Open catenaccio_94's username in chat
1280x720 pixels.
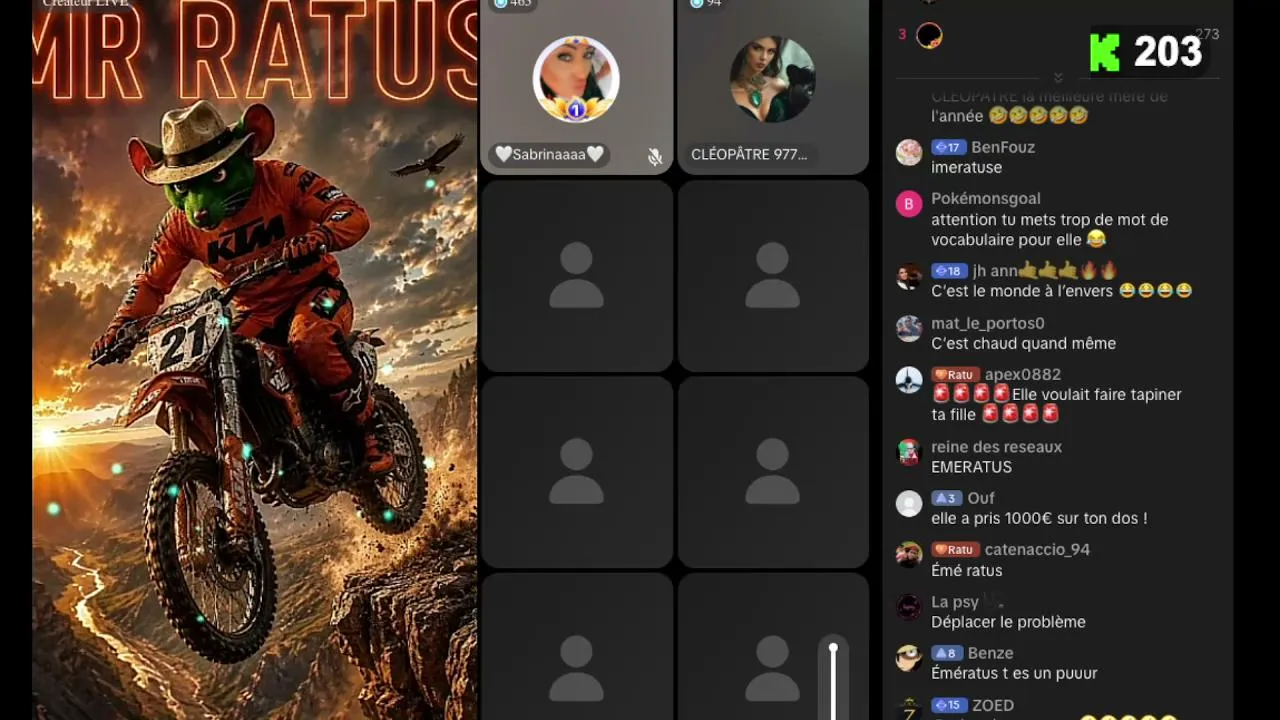(x=1037, y=549)
